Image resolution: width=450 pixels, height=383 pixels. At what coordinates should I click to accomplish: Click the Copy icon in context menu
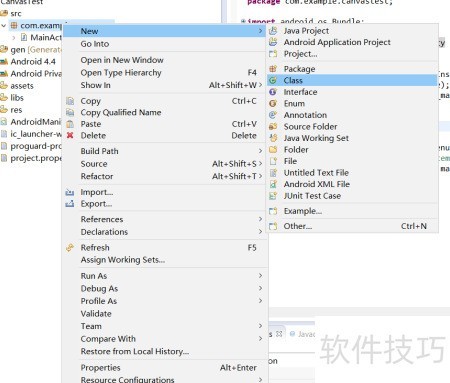point(70,101)
